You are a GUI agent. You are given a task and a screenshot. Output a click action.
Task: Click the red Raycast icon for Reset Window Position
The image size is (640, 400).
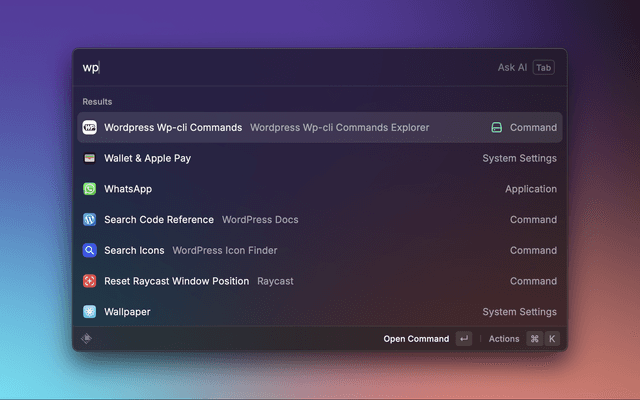pos(89,281)
